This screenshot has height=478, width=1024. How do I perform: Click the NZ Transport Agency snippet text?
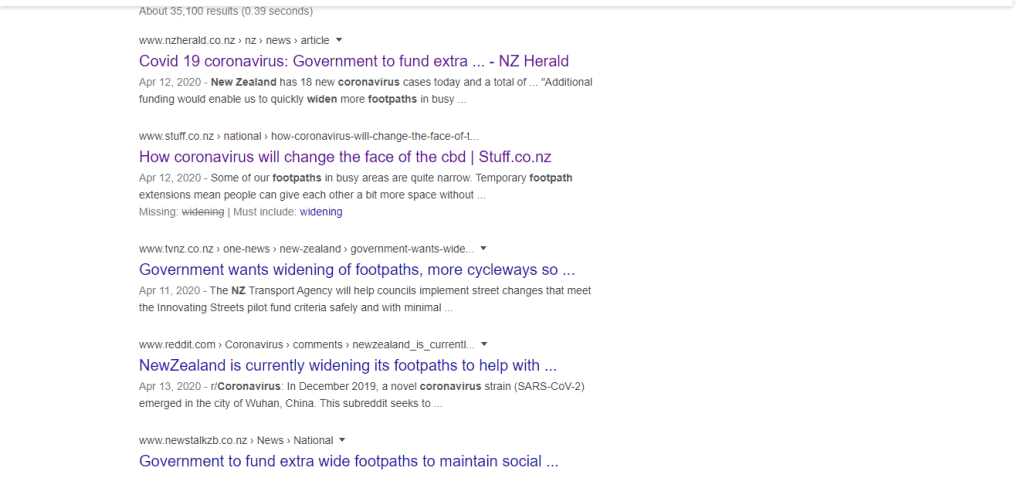pyautogui.click(x=365, y=299)
